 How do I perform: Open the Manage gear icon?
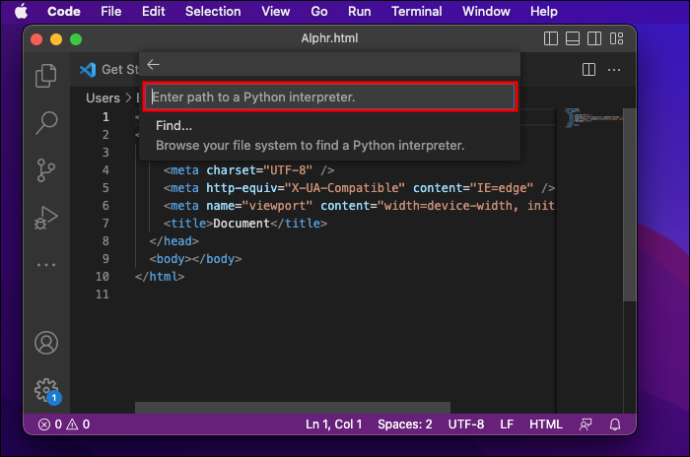coord(46,390)
